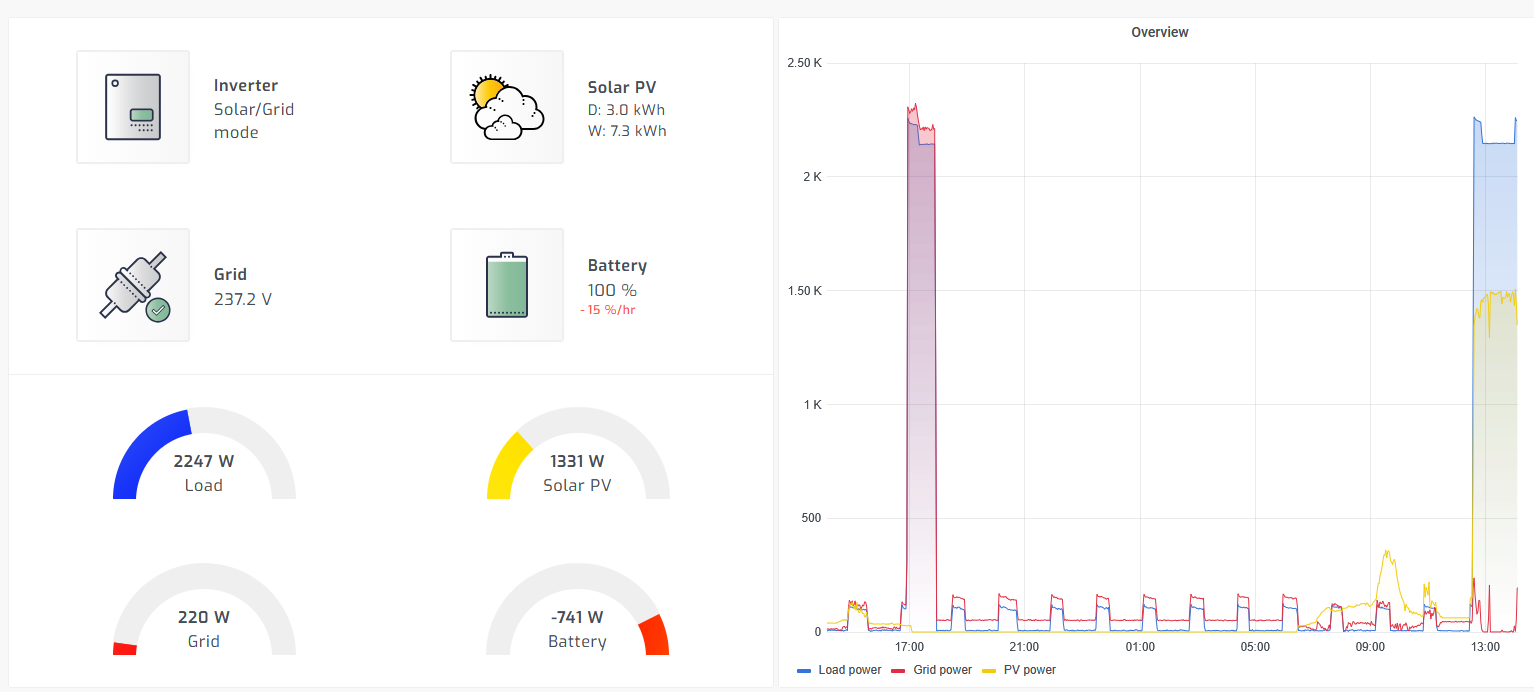Click the Battery icon
The width and height of the screenshot is (1534, 692).
[507, 285]
